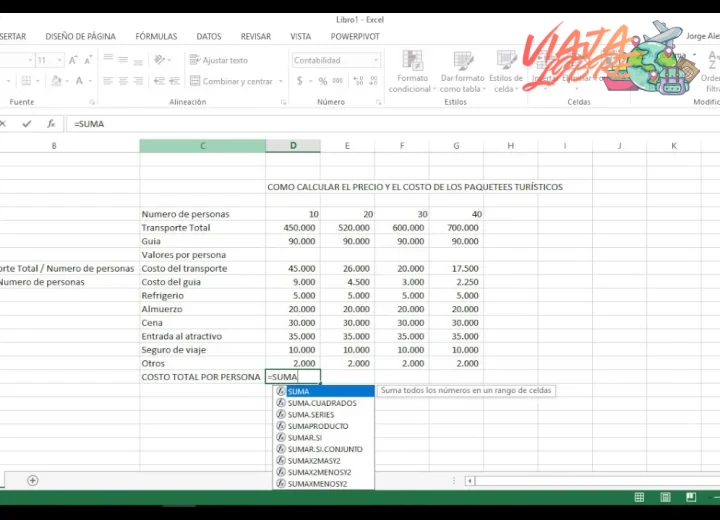
Task: Open Estilos de celda gallery
Action: [x=506, y=71]
